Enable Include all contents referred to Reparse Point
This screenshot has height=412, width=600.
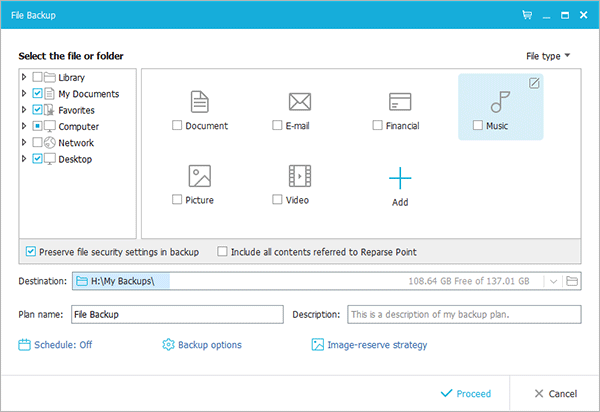click(223, 251)
